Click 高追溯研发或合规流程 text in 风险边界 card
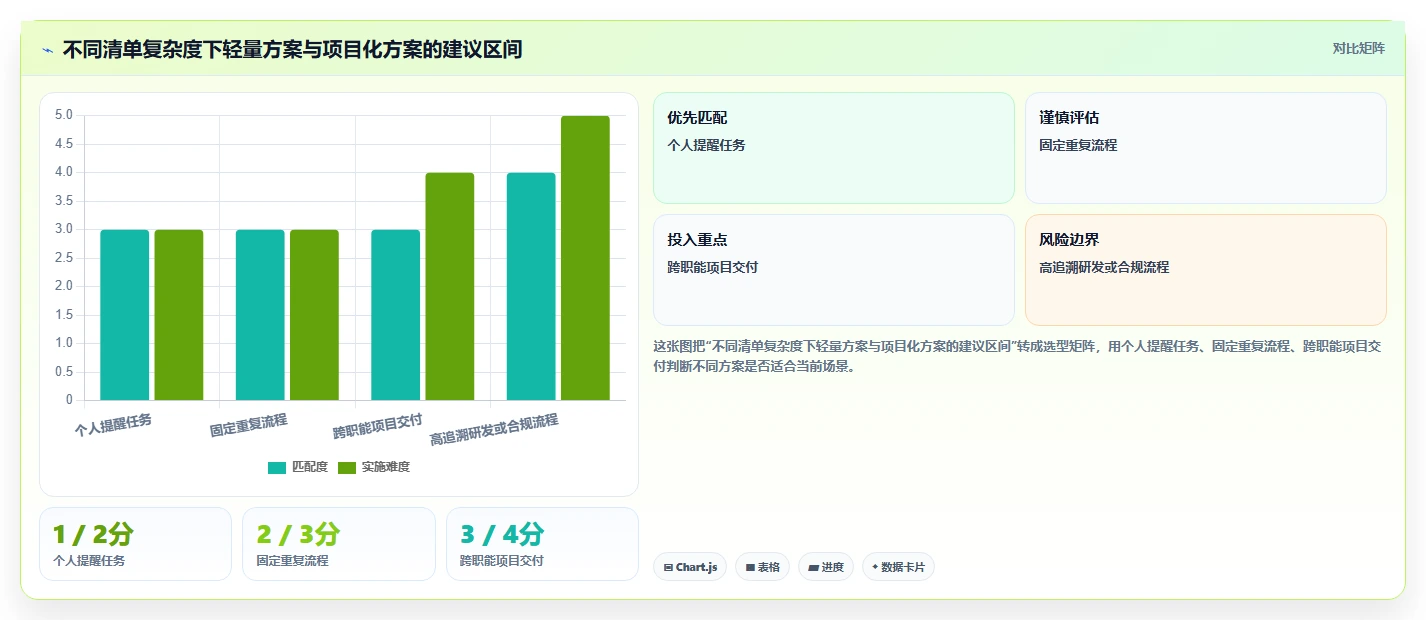Viewport: 1426px width, 620px height. tap(1104, 267)
